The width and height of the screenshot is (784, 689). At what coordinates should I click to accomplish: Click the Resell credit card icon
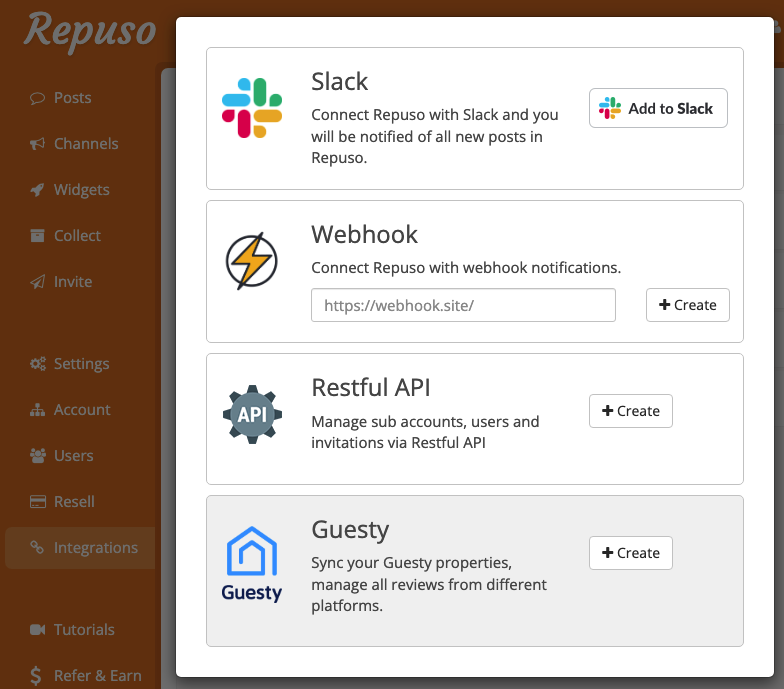point(38,502)
